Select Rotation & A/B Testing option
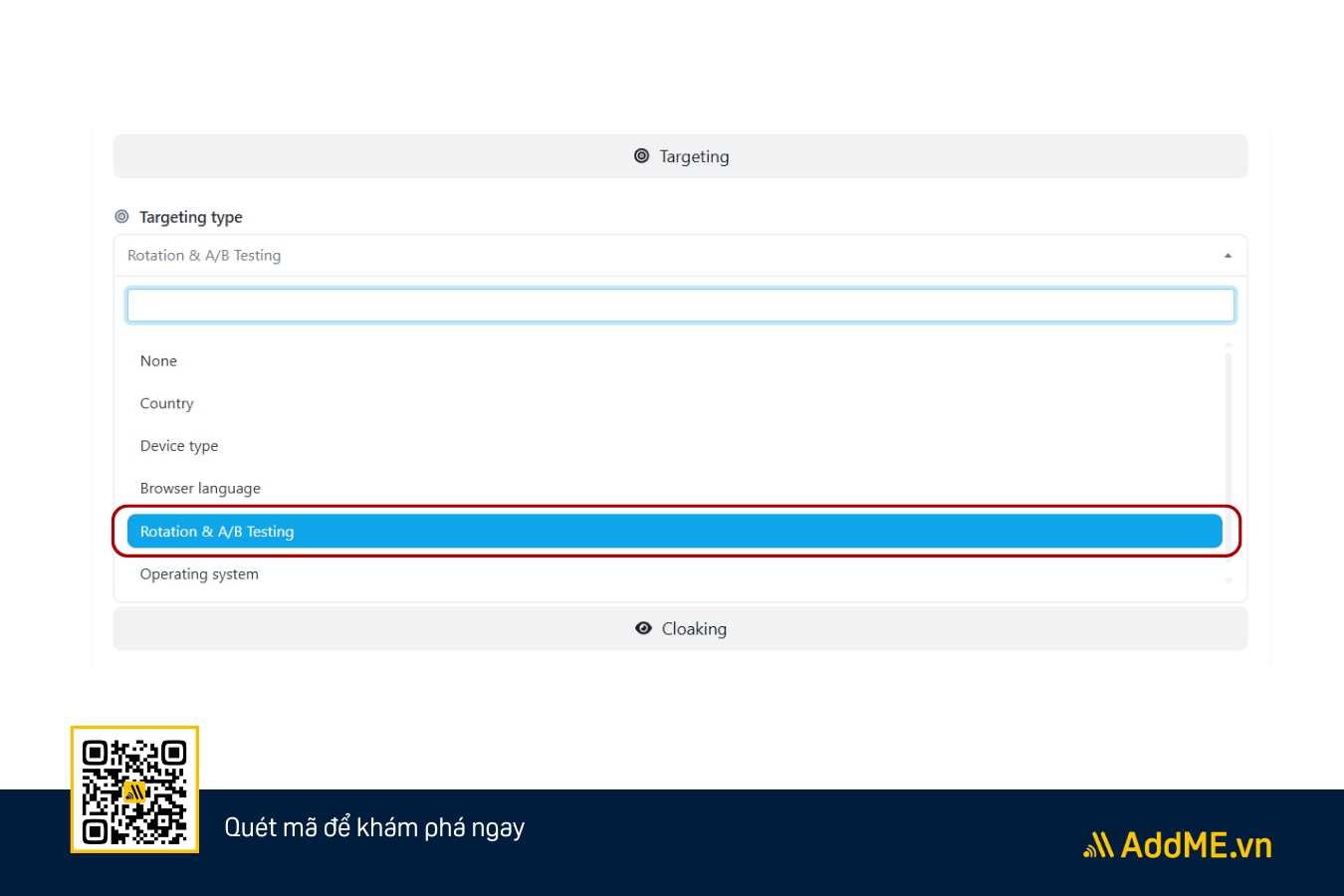This screenshot has width=1344, height=896. 674,532
